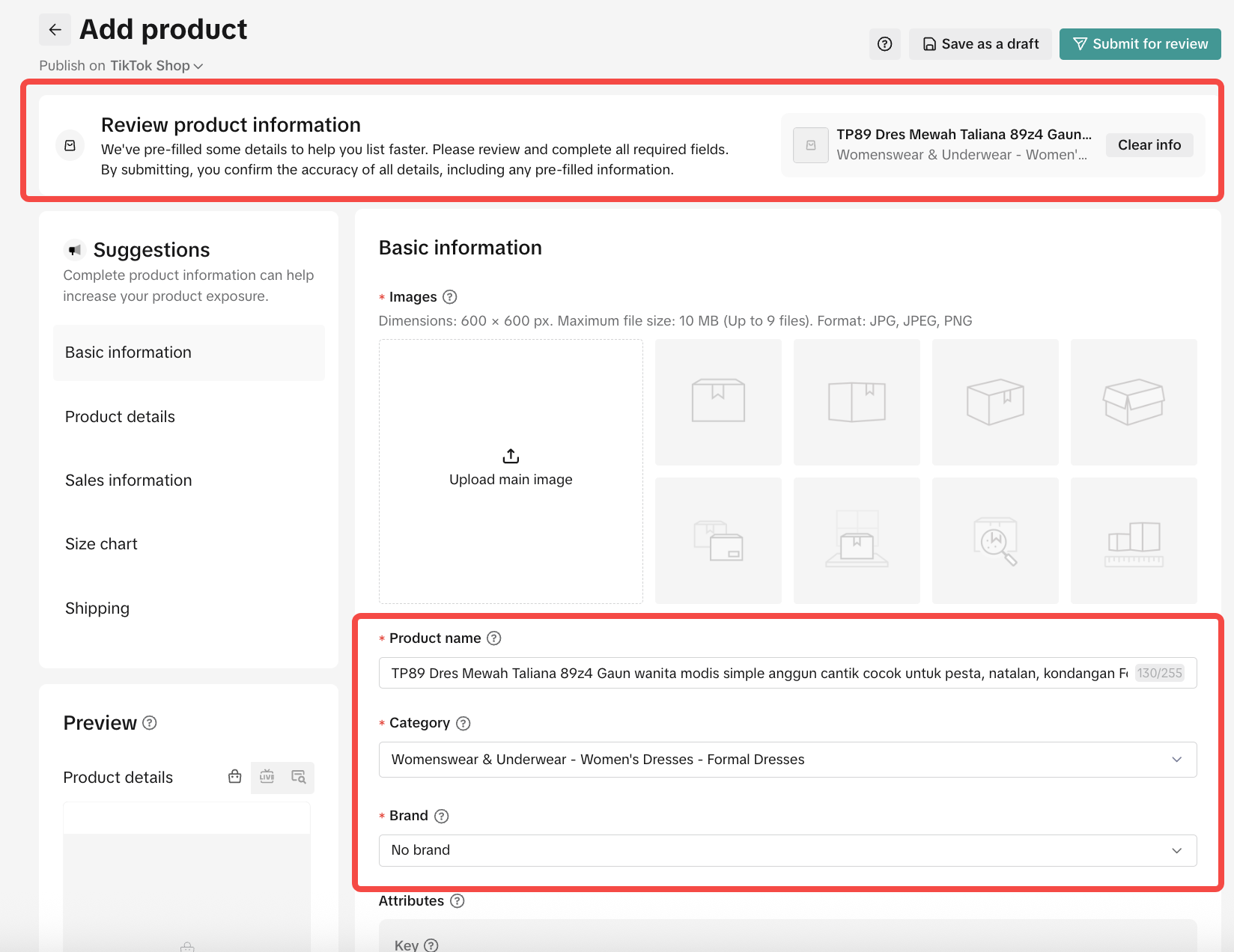Screen dimensions: 1234x952
Task: Click the Preview help icon
Action: (x=150, y=723)
